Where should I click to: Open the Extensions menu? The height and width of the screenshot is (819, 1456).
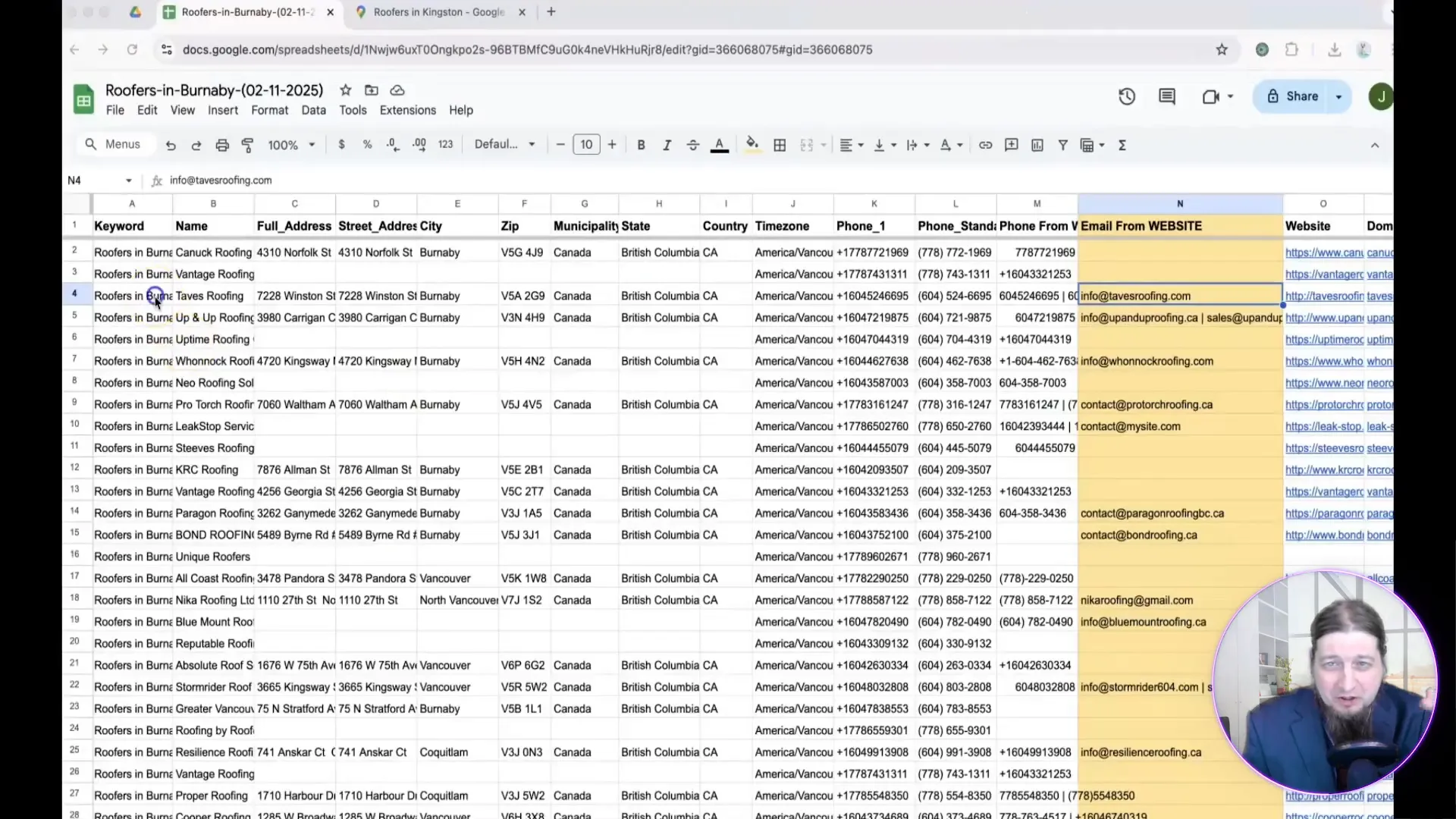point(408,110)
